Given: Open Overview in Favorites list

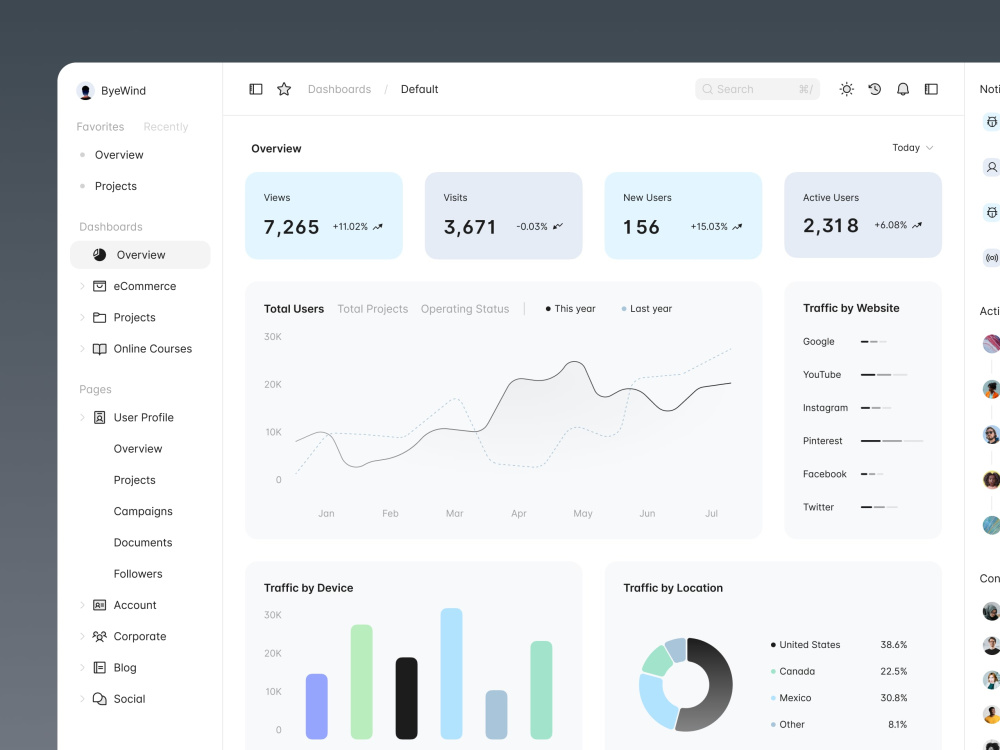Looking at the screenshot, I should tap(119, 155).
